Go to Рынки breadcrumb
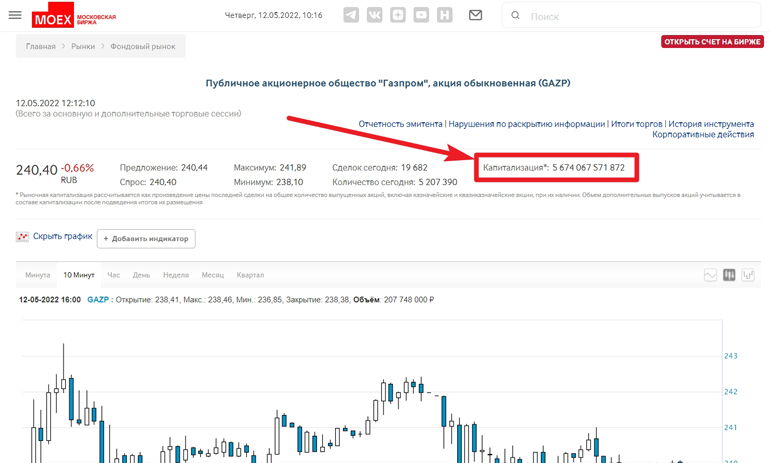The height and width of the screenshot is (463, 770). 83,46
